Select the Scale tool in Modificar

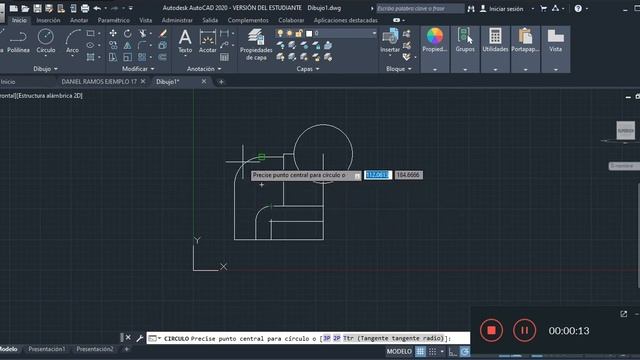128,57
